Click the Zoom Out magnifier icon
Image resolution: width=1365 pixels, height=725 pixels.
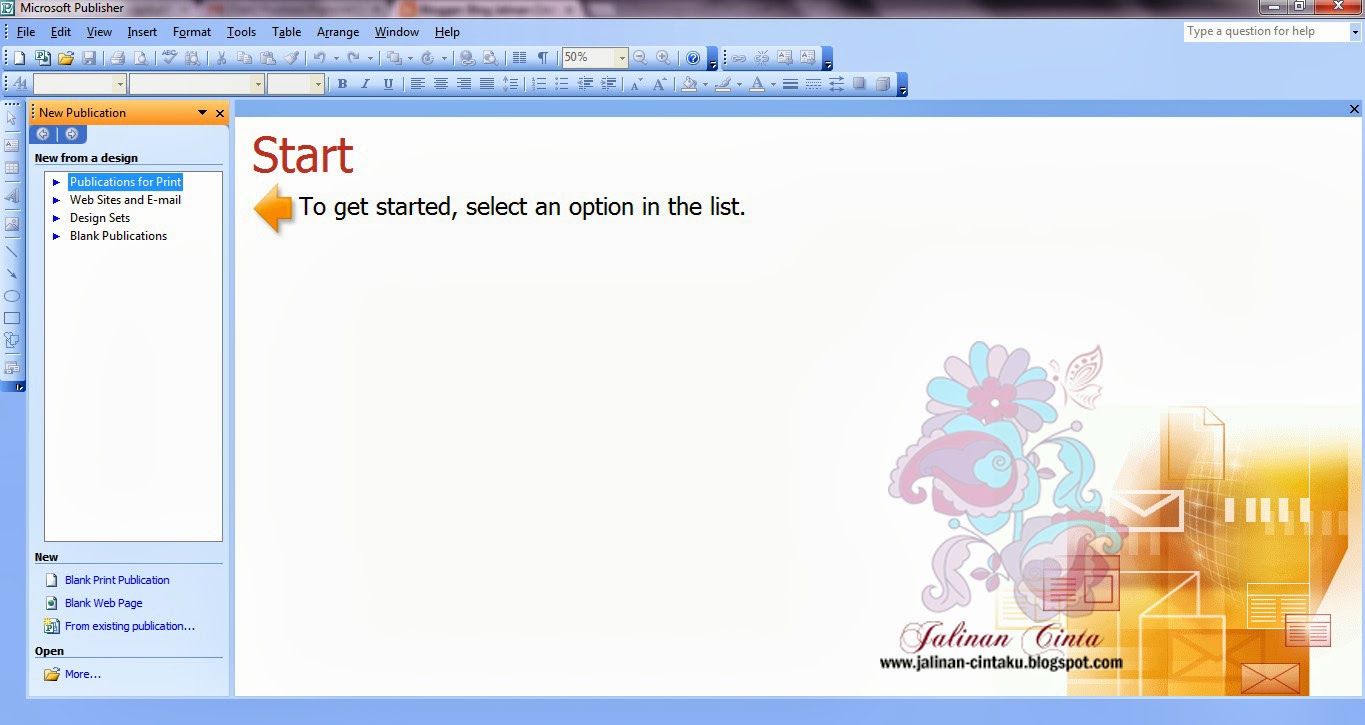(640, 58)
